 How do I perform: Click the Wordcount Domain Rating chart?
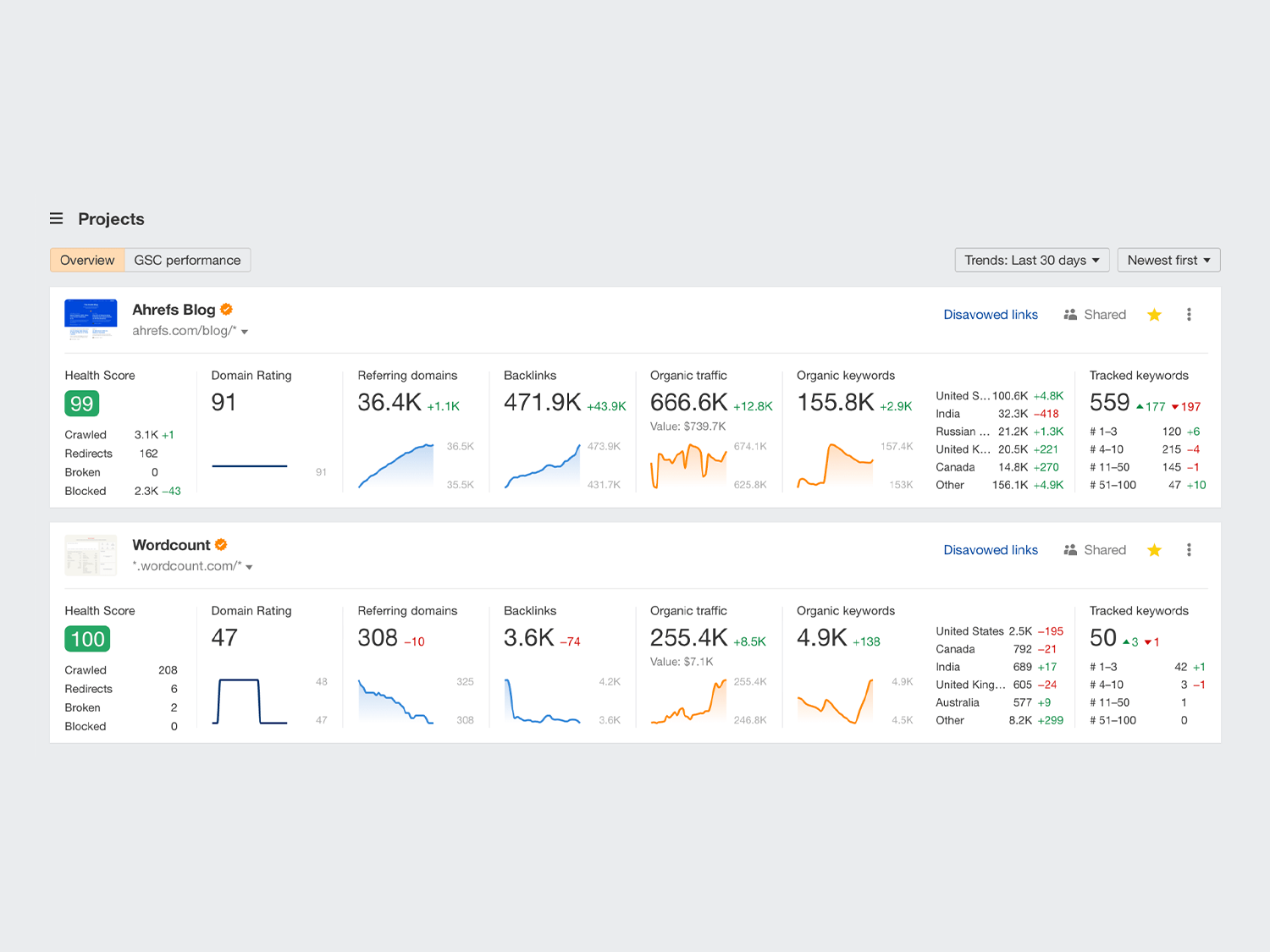pyautogui.click(x=250, y=701)
